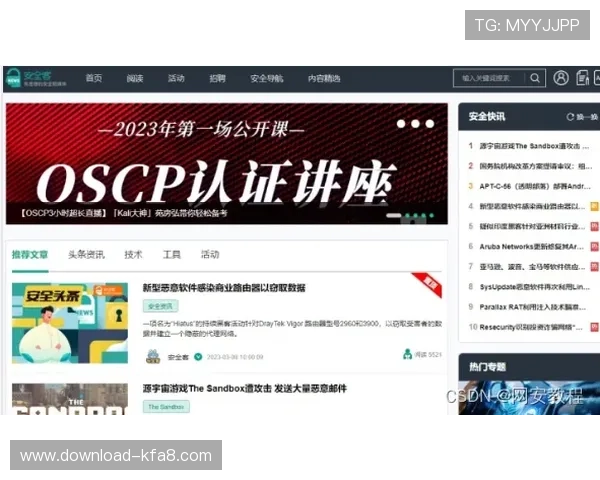Click the red badge on Resecurity row
Screen dimensions: 600x480
pos(594,327)
